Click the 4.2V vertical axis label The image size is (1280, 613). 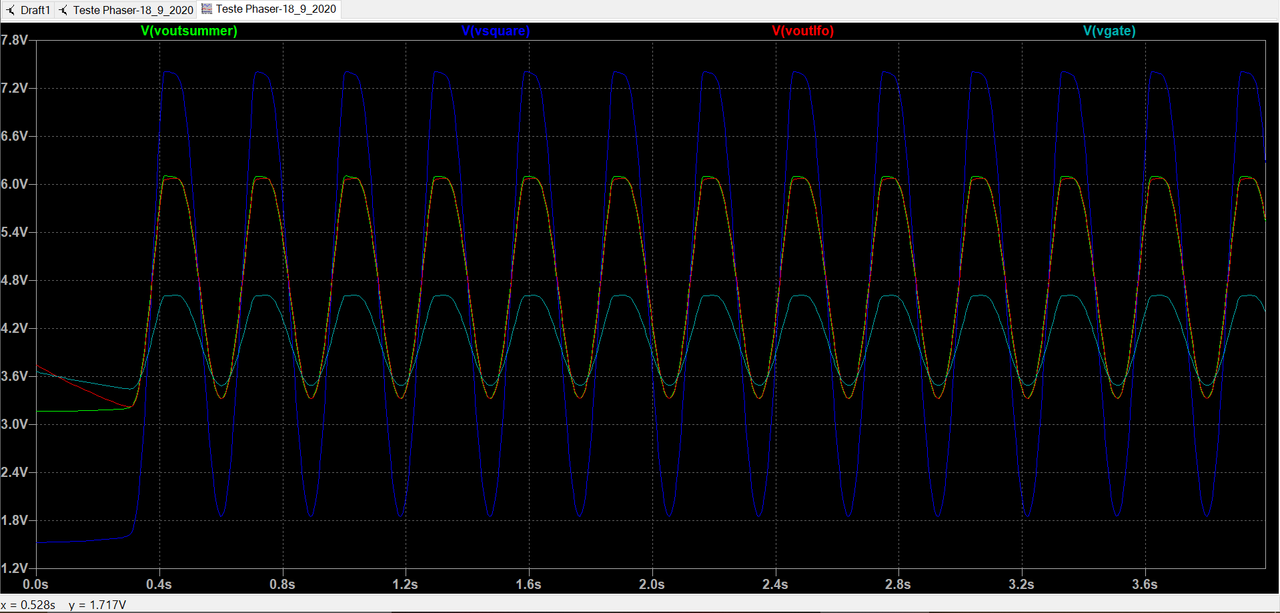tap(15, 328)
